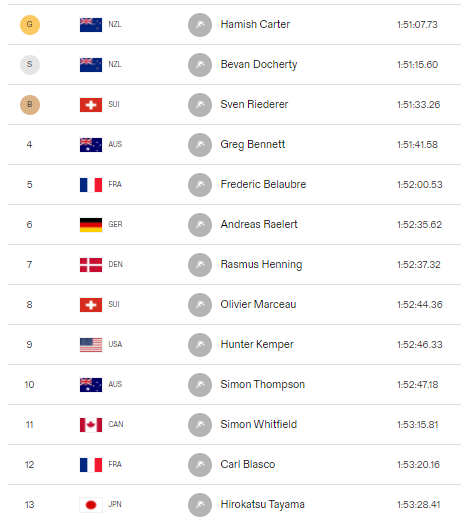Click the Japan flag for Hirokatsu Tayama
Image resolution: width=461 pixels, height=519 pixels.
tap(91, 505)
